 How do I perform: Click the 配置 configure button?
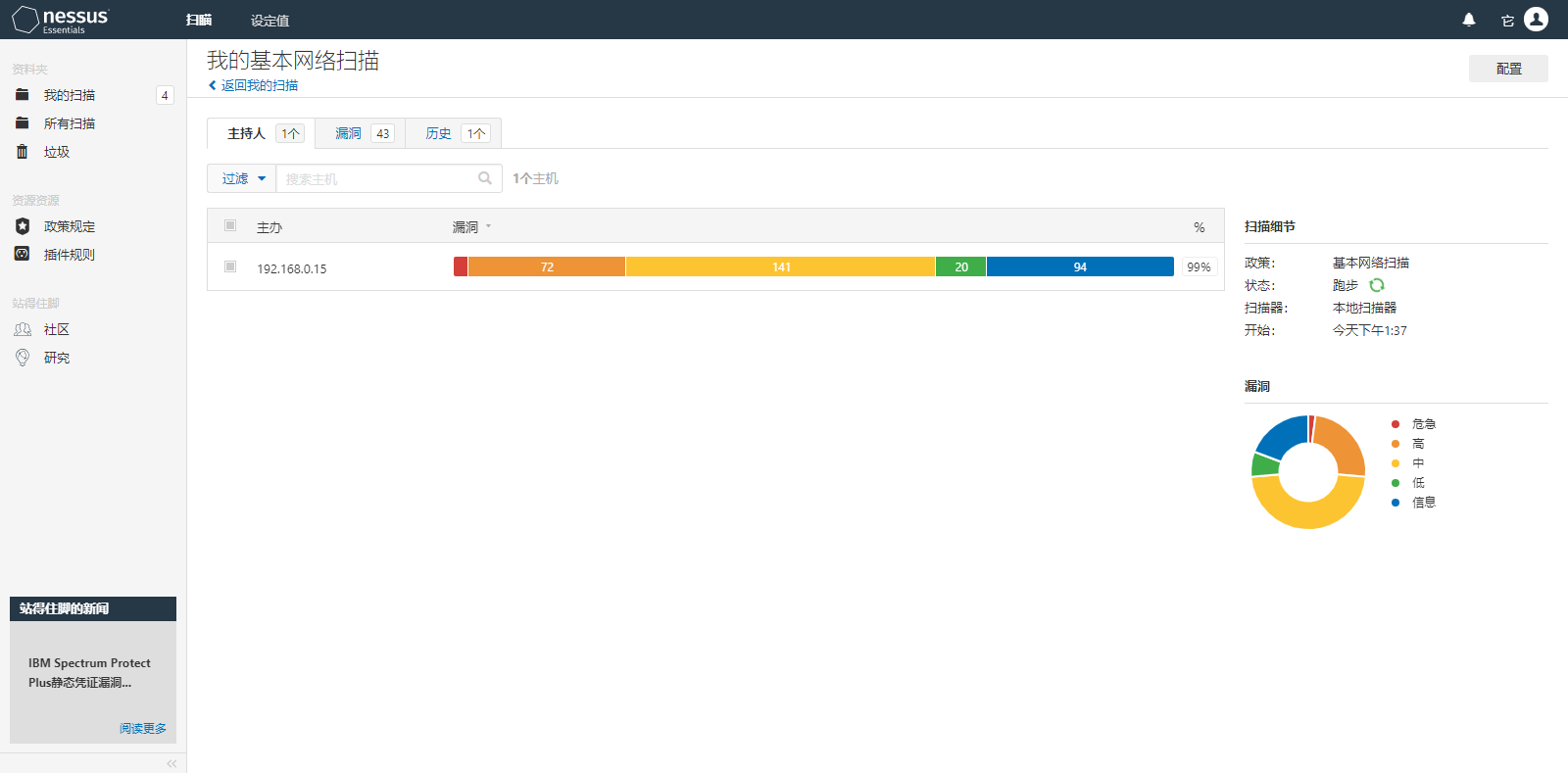pos(1508,69)
